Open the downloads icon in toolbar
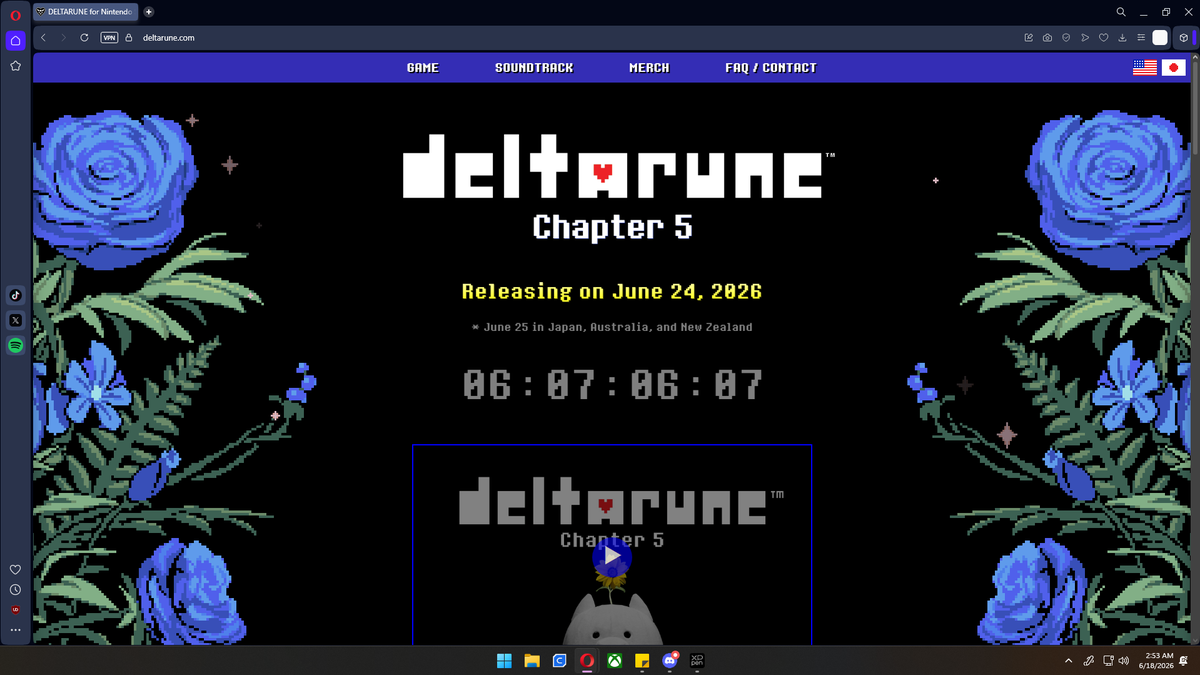The width and height of the screenshot is (1200, 675). 1123,38
